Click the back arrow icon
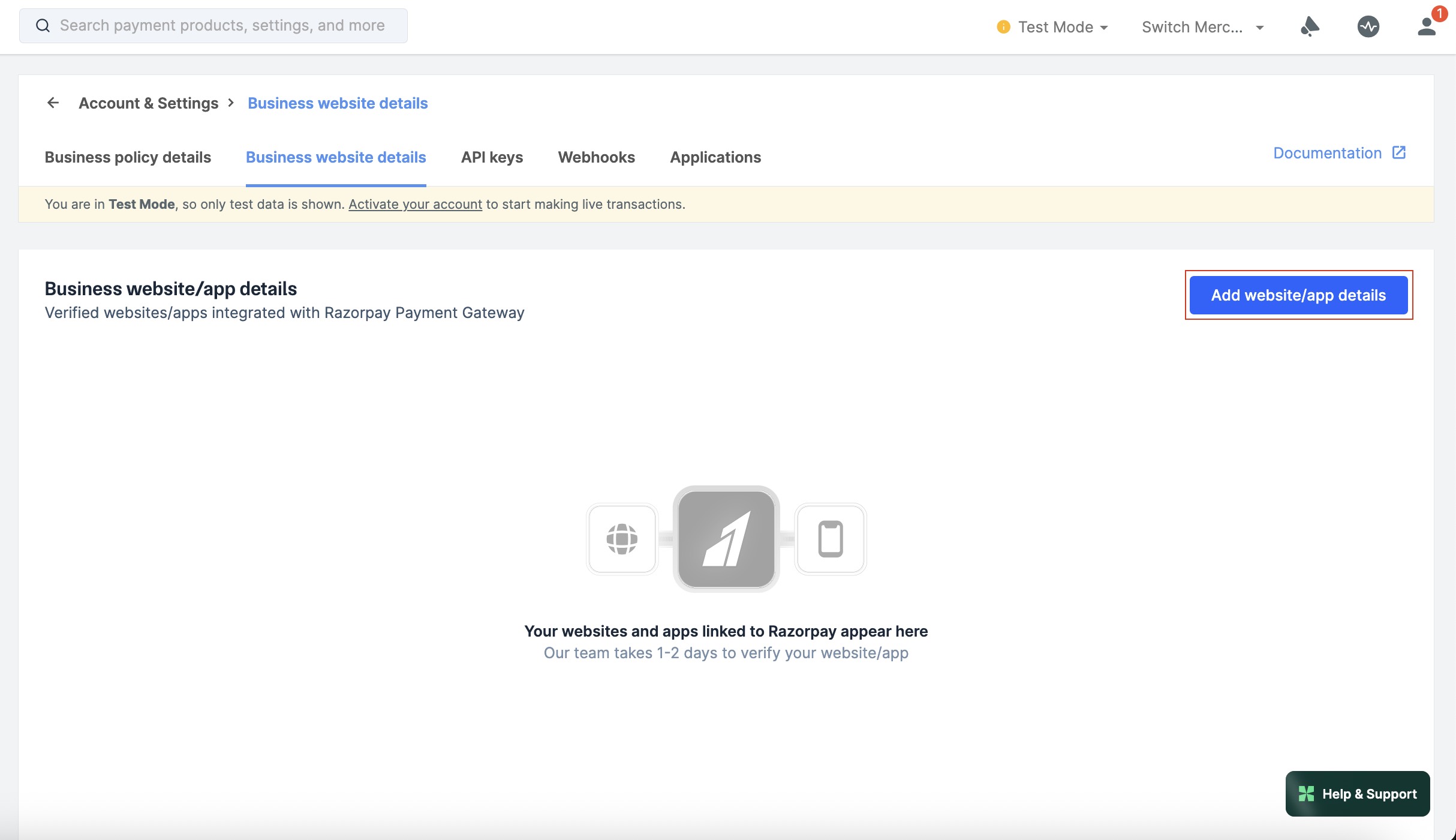 53,103
